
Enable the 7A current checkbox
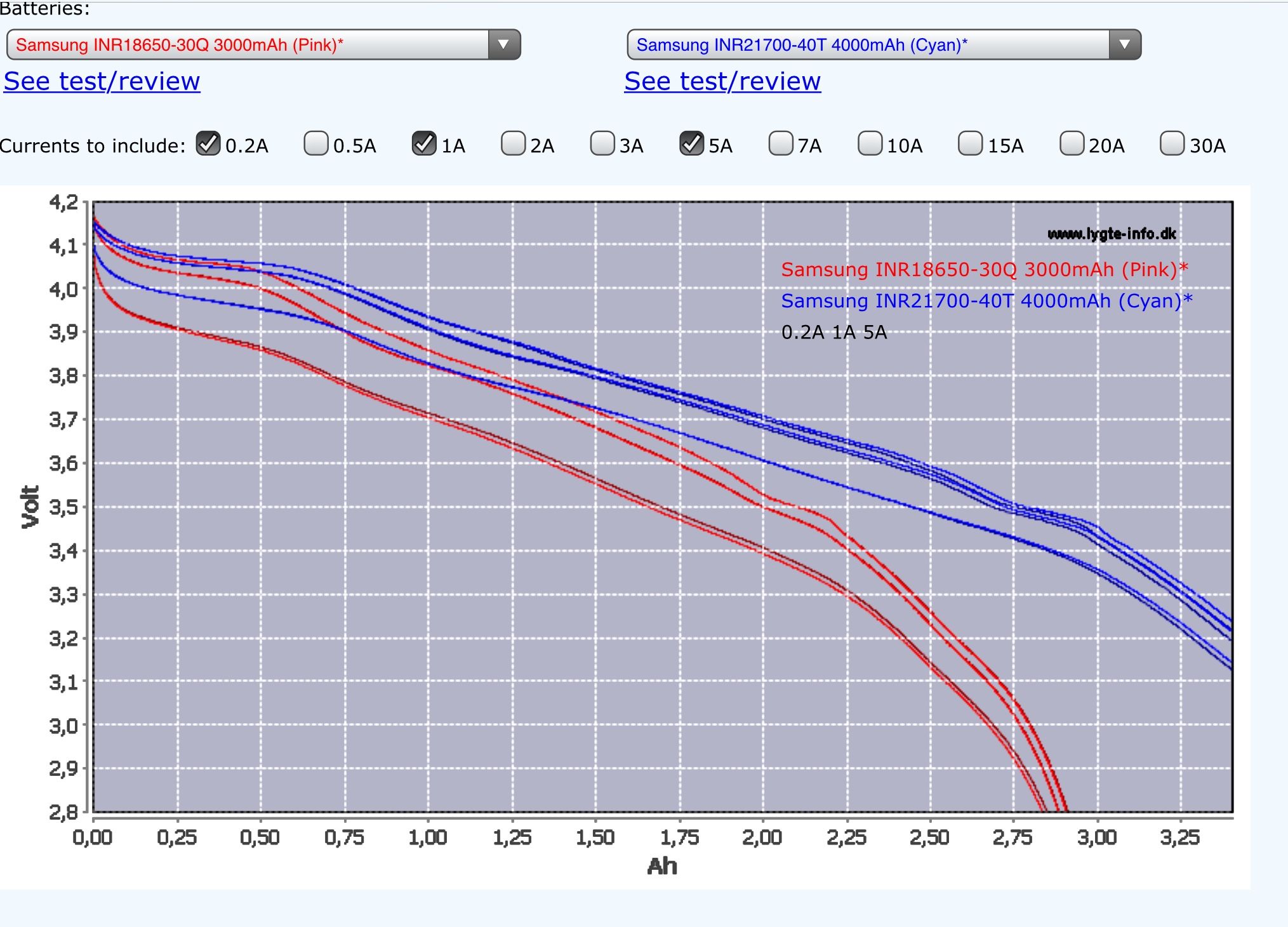[x=781, y=143]
